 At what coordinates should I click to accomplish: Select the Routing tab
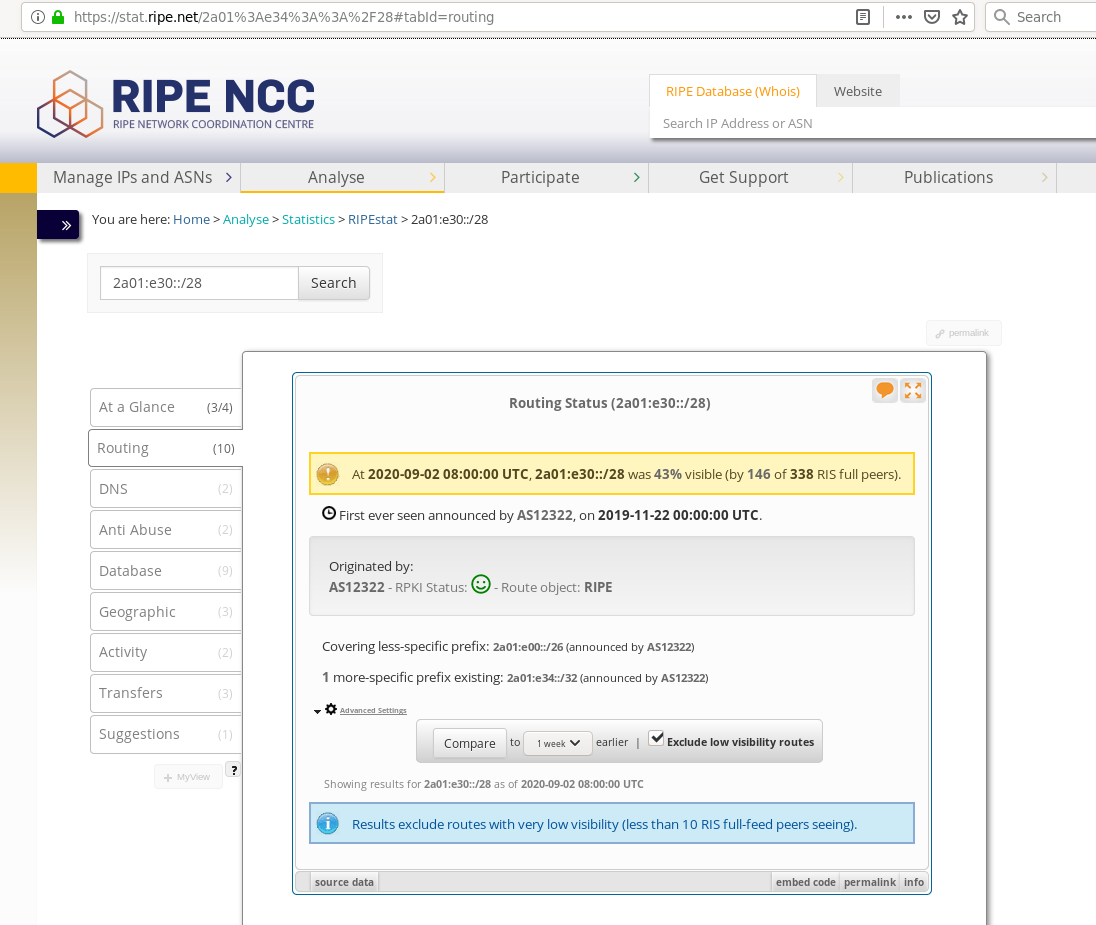tap(165, 448)
